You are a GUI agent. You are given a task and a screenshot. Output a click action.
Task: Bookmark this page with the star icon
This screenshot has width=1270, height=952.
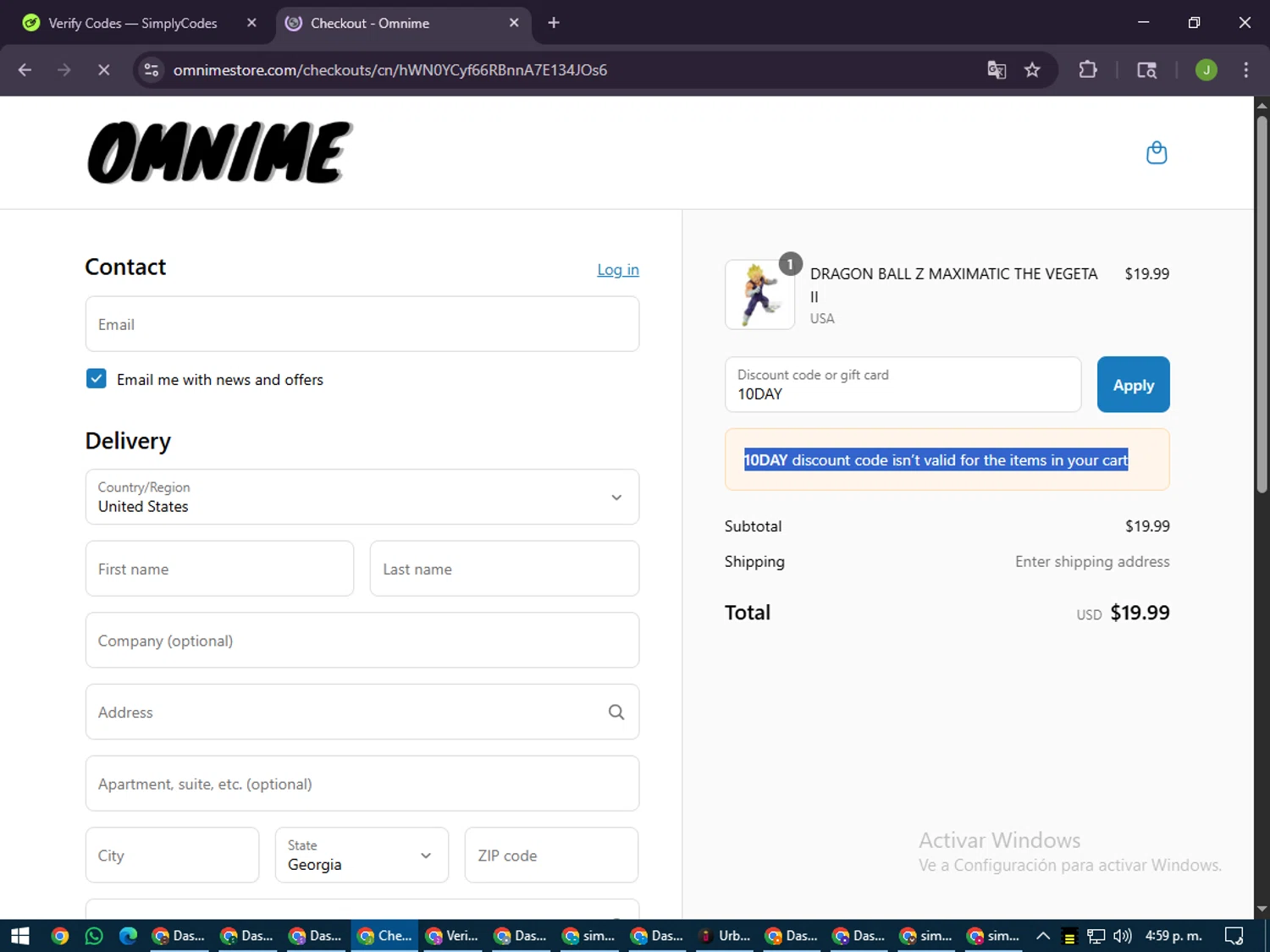1032,70
